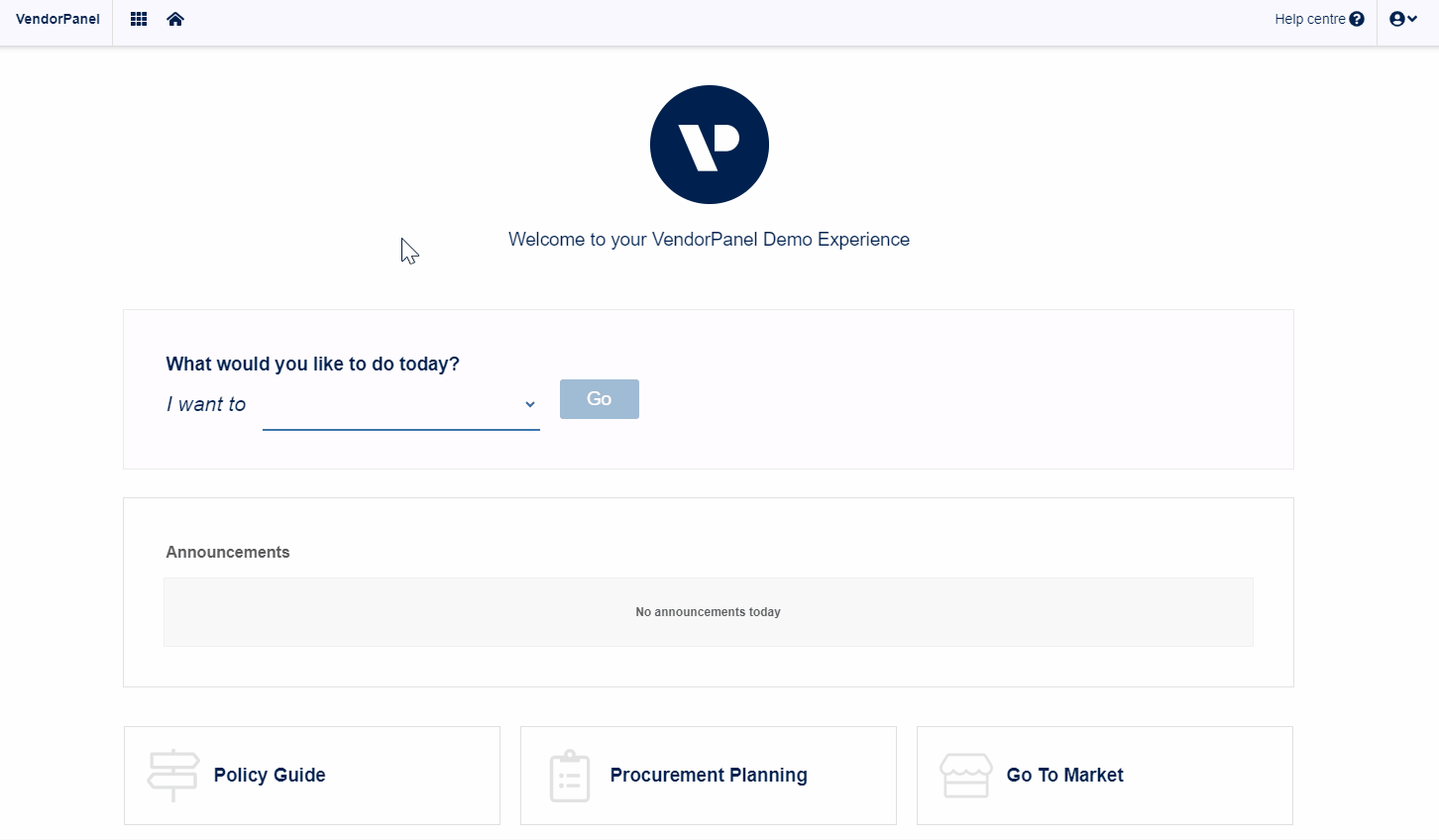Screen dimensions: 1439x840
Task: Click the Policy Guide signpost icon
Action: pyautogui.click(x=173, y=776)
